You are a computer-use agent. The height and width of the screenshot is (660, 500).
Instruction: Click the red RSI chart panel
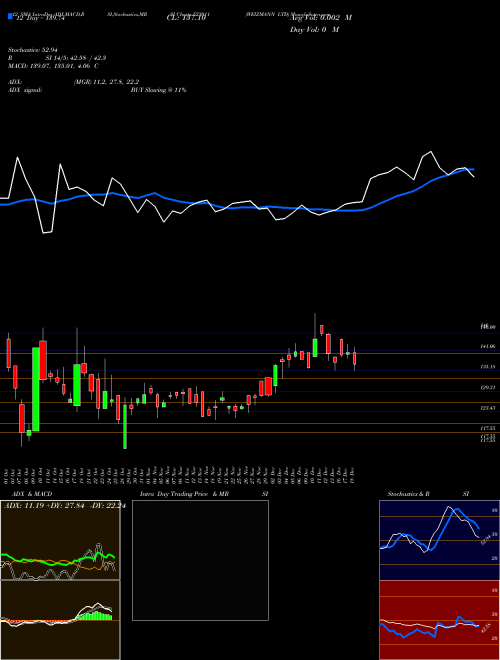tap(439, 620)
